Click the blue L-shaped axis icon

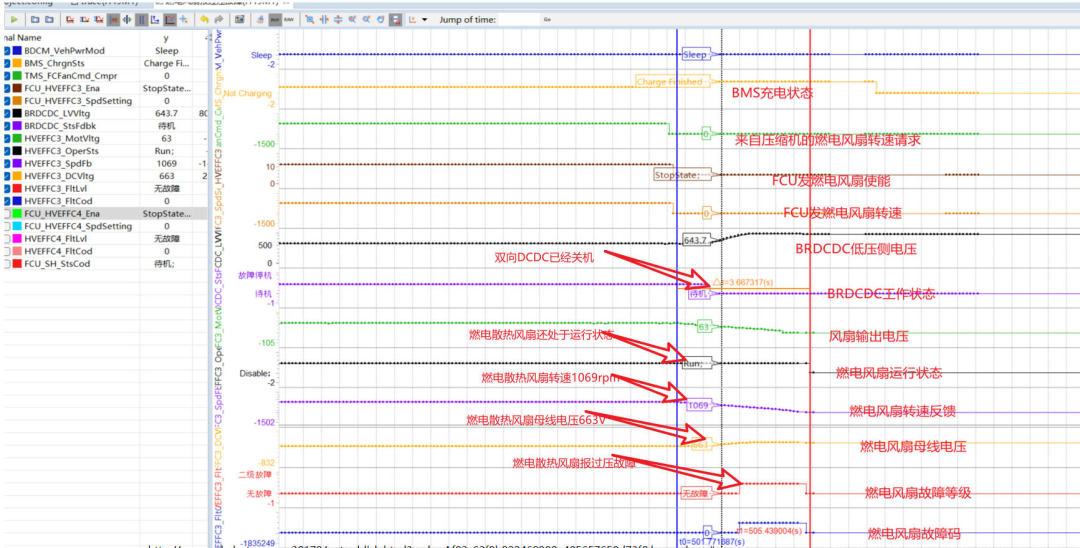click(x=155, y=19)
